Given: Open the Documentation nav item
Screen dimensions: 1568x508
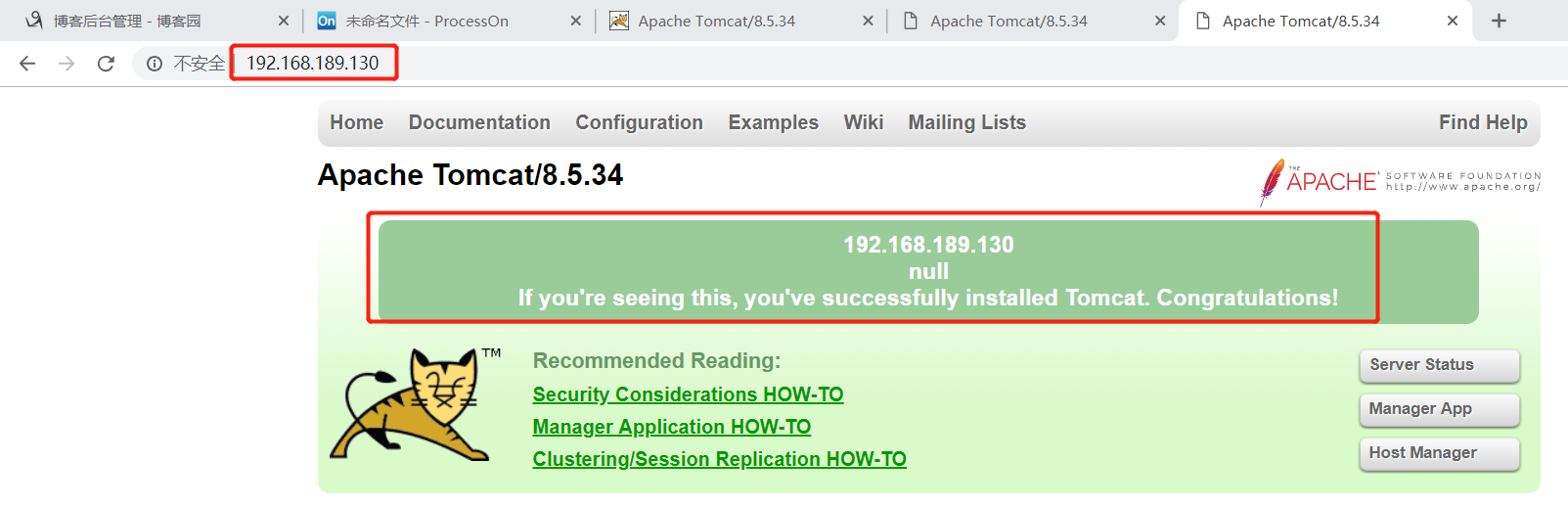Looking at the screenshot, I should click(x=479, y=122).
